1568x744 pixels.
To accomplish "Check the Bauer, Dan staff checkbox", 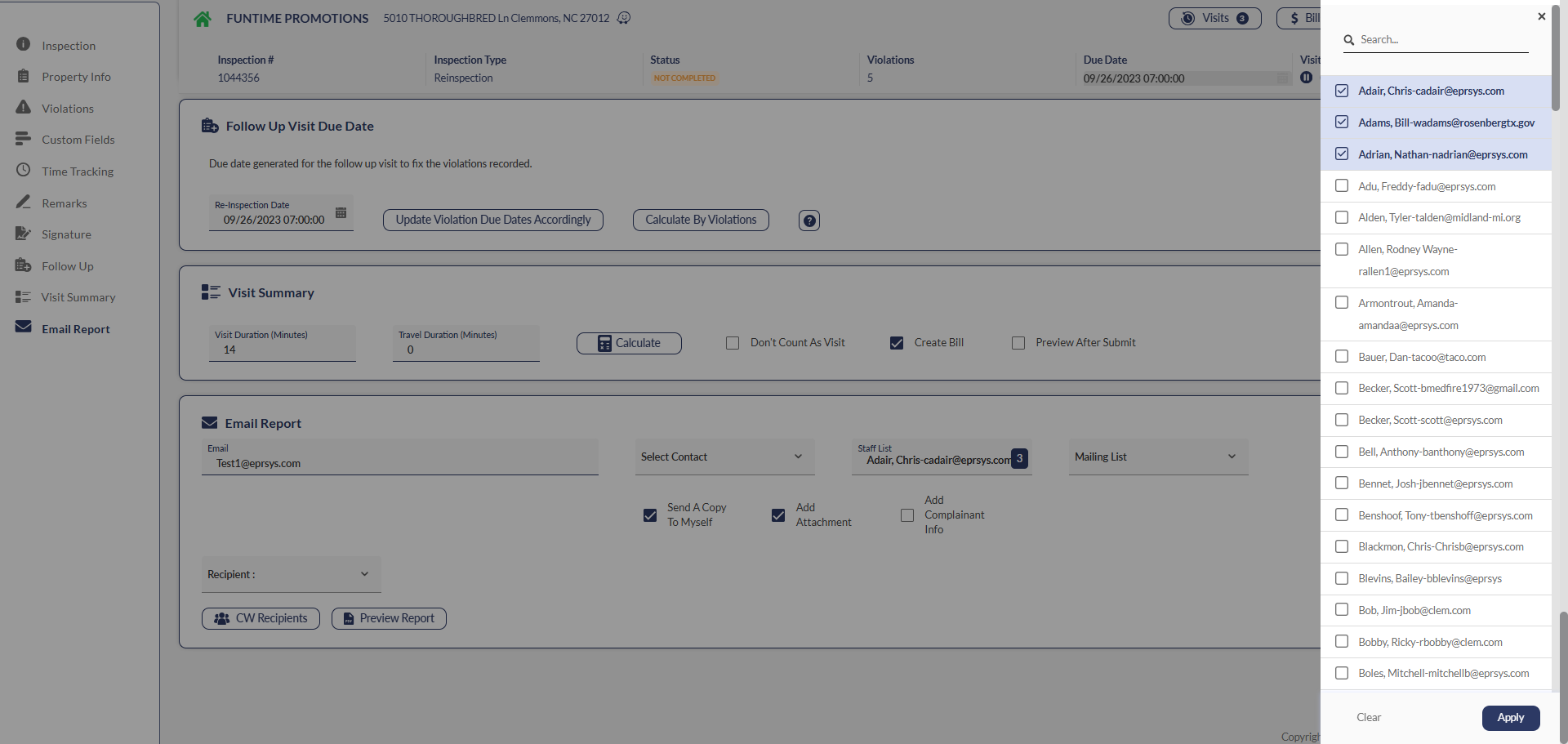I will point(1342,357).
